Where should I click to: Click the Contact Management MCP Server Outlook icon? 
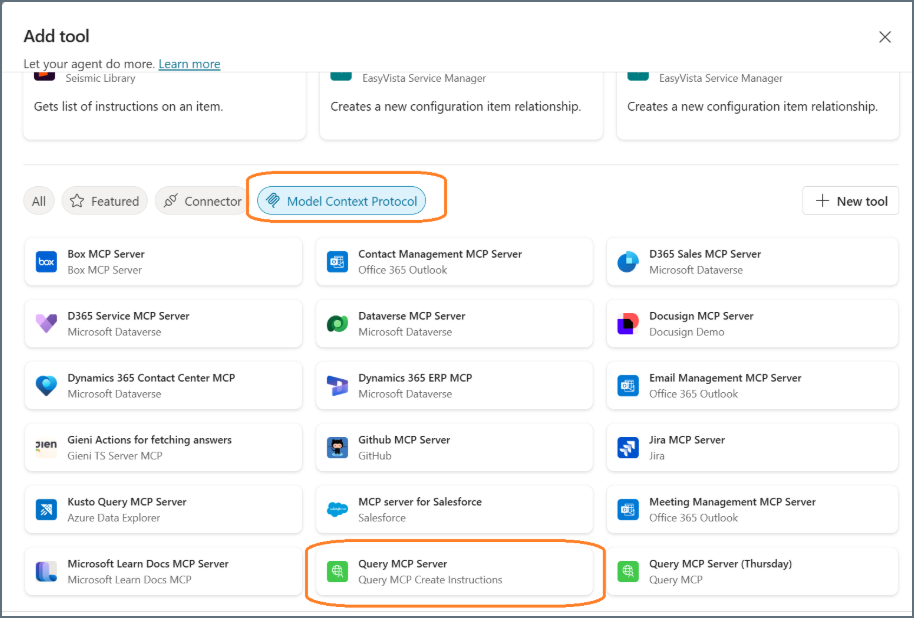click(x=338, y=262)
